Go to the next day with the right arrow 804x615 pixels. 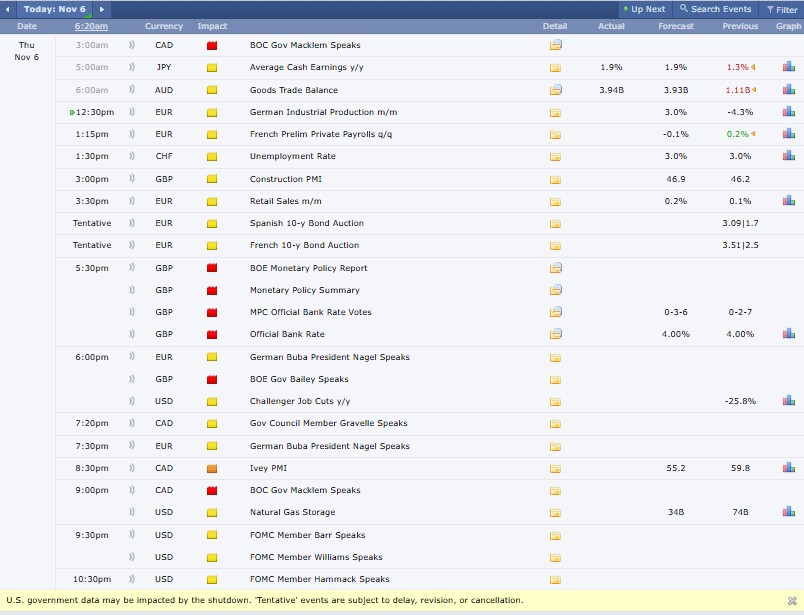pyautogui.click(x=101, y=9)
